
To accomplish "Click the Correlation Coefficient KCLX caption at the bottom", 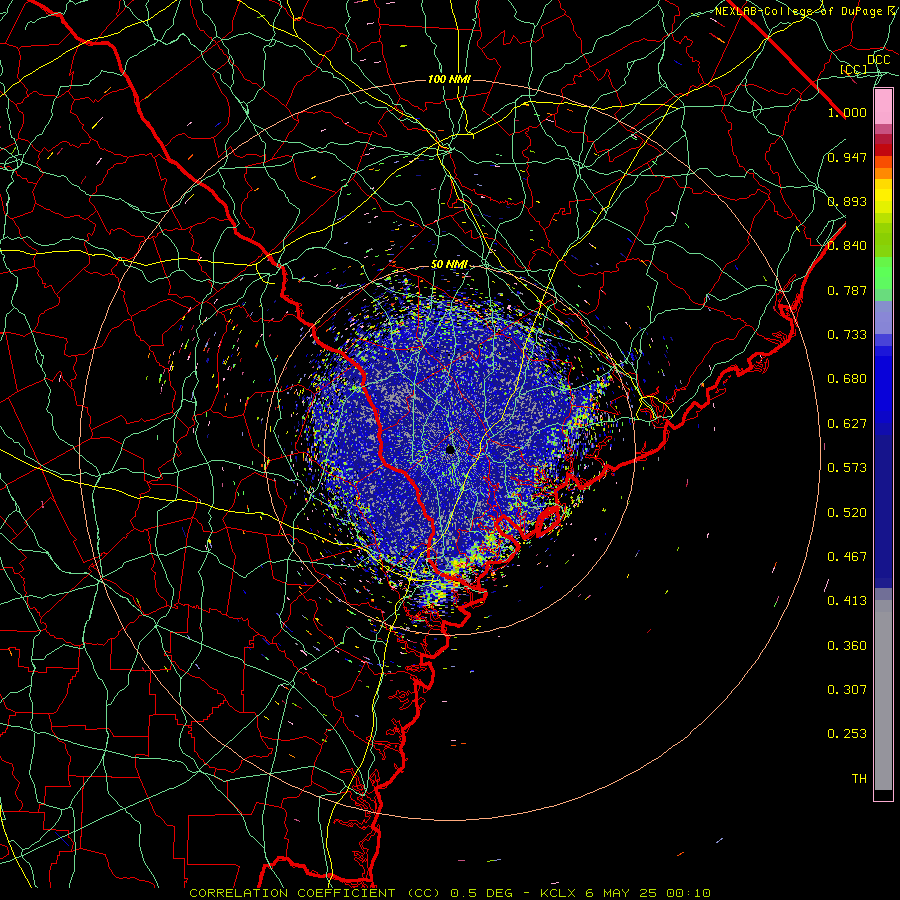I will pyautogui.click(x=450, y=893).
